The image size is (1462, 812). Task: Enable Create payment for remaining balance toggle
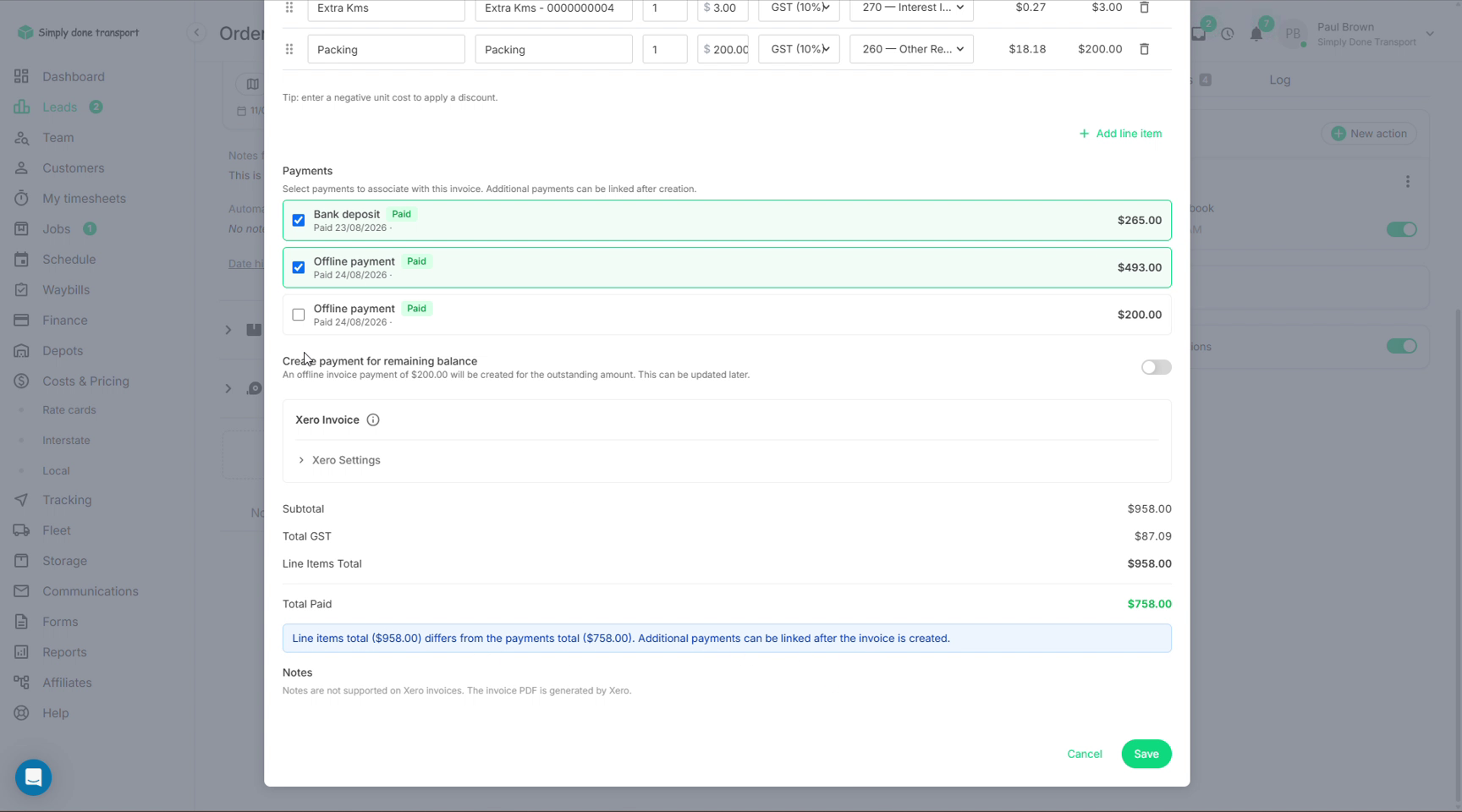click(1156, 367)
